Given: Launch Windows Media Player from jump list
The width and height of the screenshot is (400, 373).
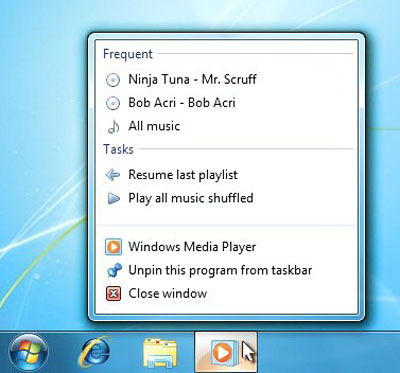Looking at the screenshot, I should pos(226,247).
